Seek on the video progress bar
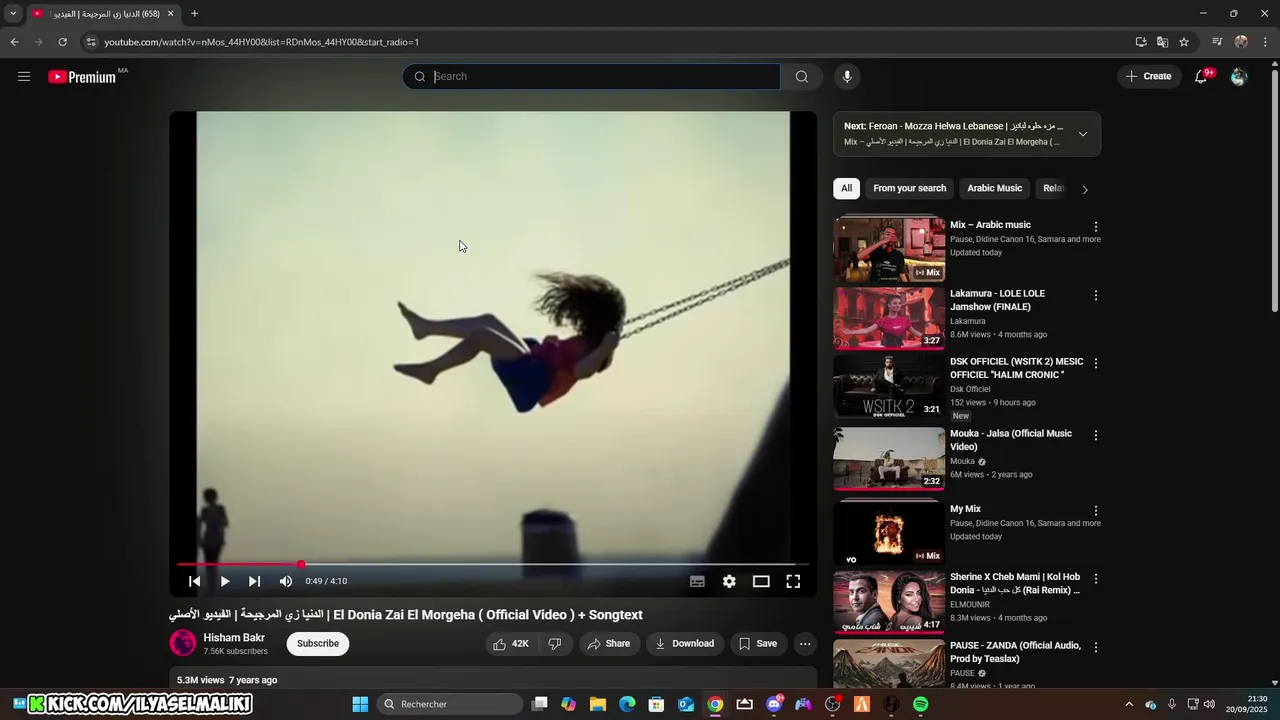The width and height of the screenshot is (1280, 720). coord(493,565)
